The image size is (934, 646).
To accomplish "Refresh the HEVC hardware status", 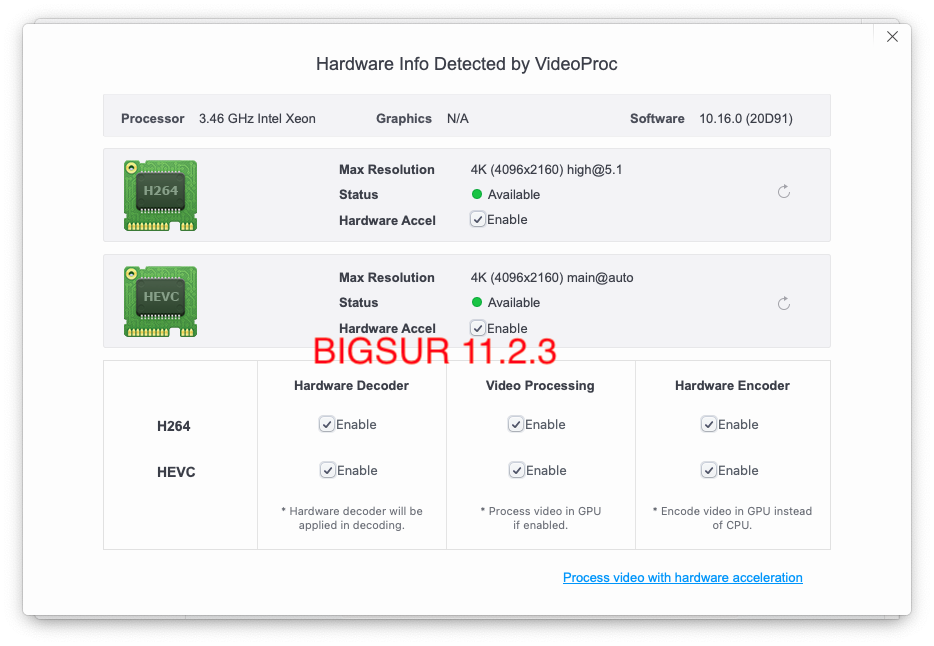I will (x=784, y=304).
